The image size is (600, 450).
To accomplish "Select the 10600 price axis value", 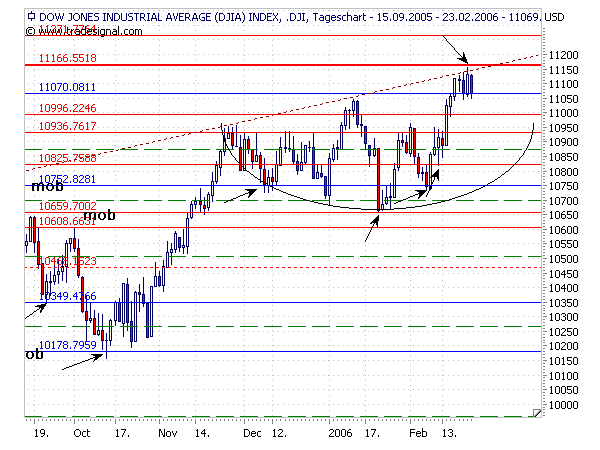I will (563, 230).
